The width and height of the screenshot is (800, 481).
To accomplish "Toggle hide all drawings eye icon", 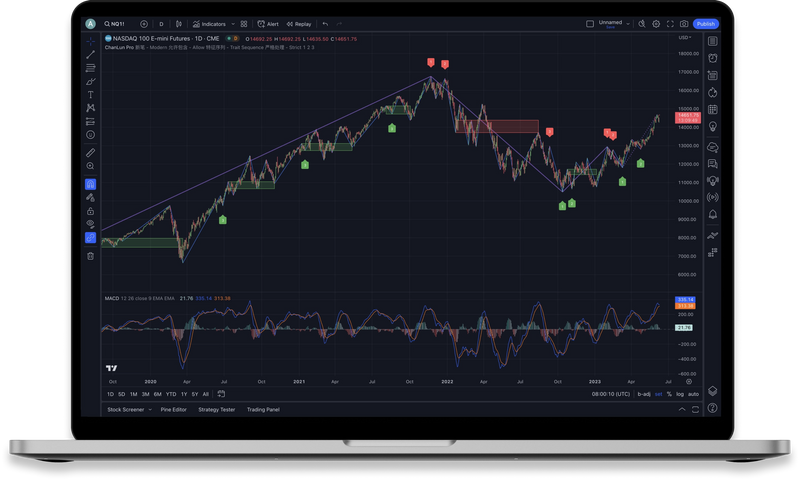I will coord(90,224).
